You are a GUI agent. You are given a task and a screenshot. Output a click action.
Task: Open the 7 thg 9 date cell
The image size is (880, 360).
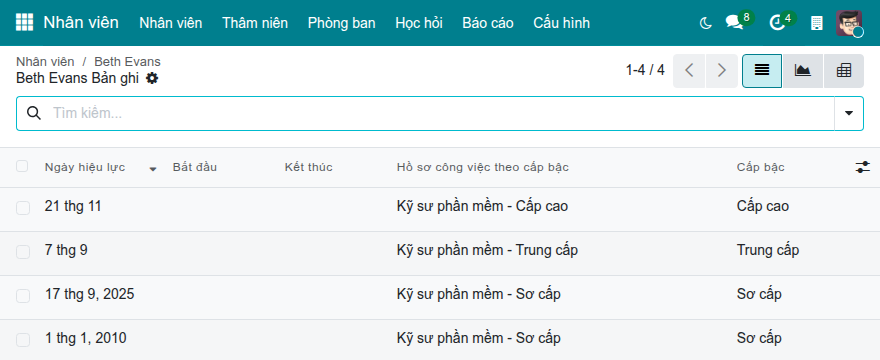(66, 250)
